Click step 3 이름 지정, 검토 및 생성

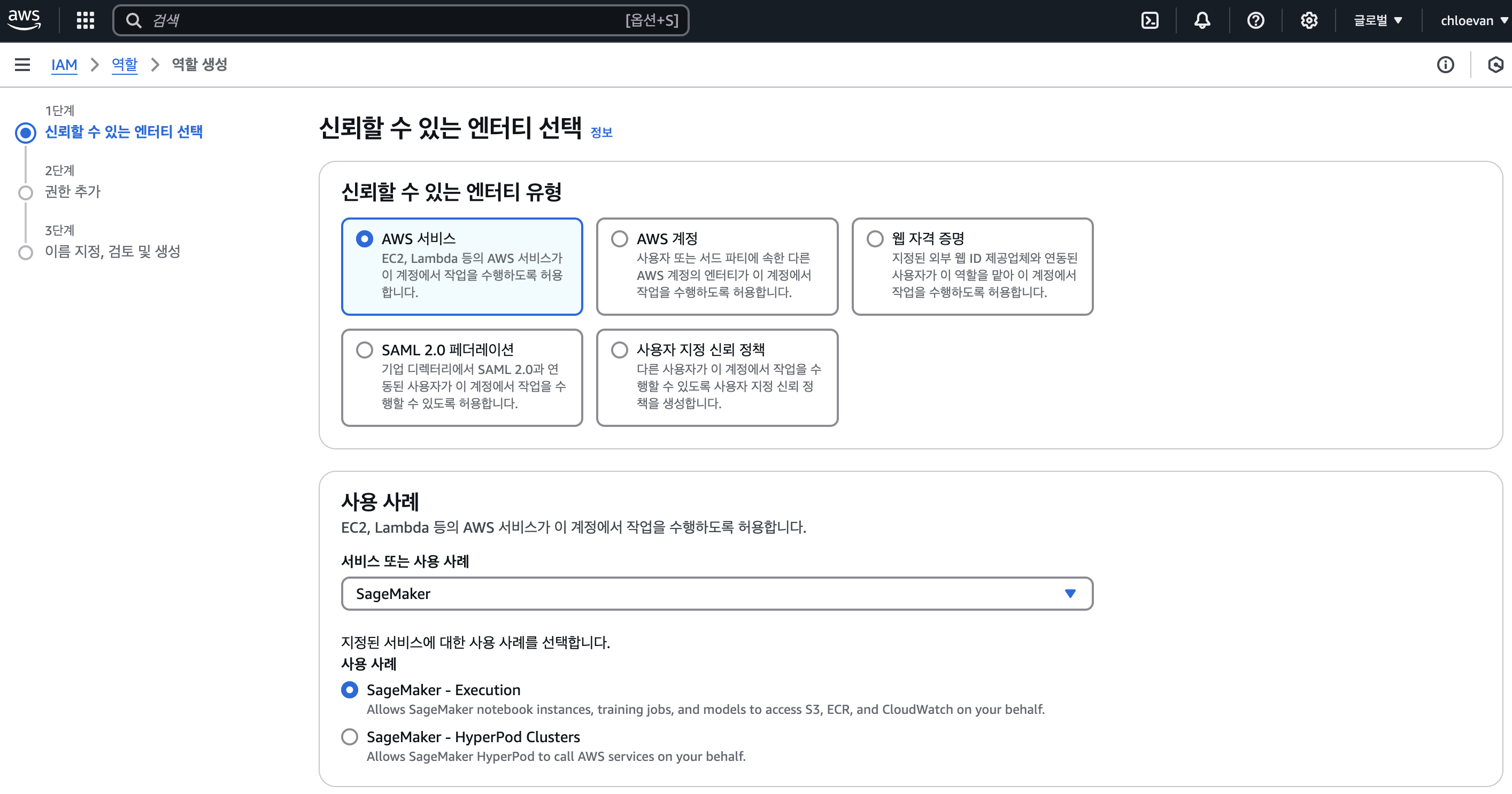pyautogui.click(x=113, y=251)
